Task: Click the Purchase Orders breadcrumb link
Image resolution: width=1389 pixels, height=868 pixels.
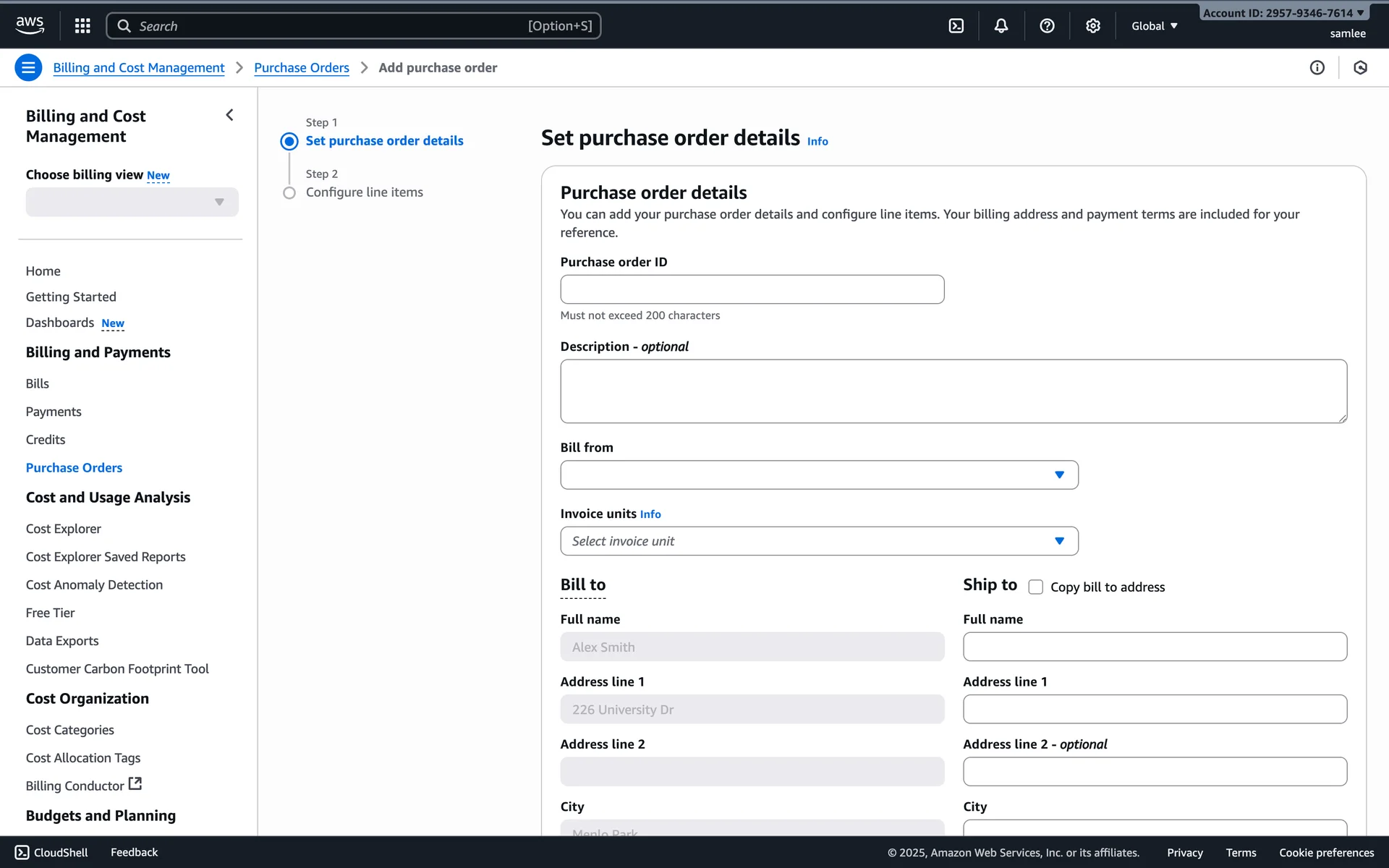Action: [x=301, y=67]
